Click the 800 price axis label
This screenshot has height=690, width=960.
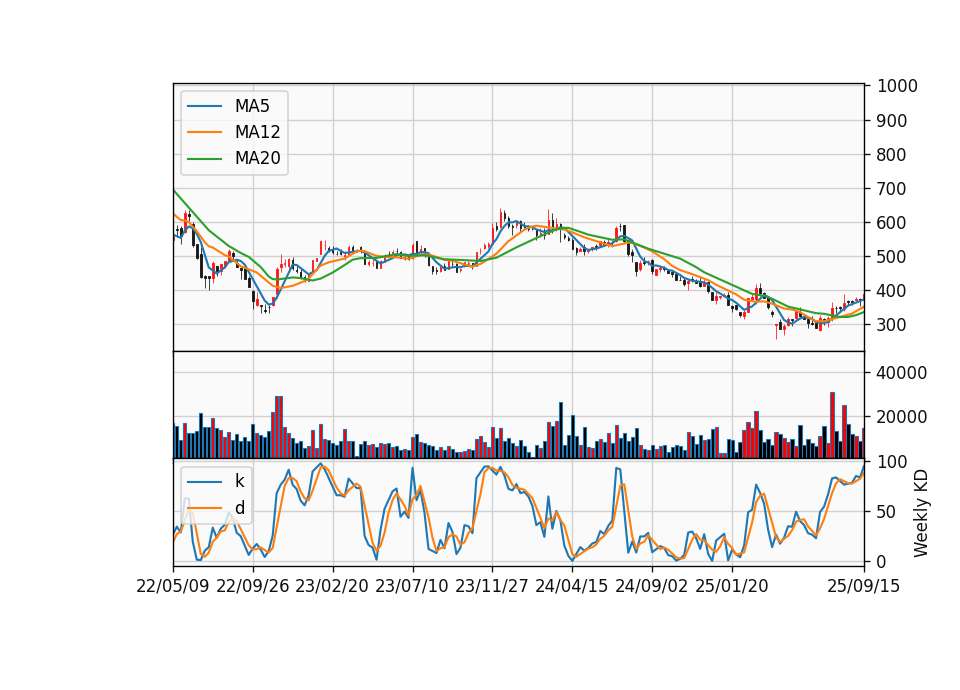pyautogui.click(x=892, y=155)
